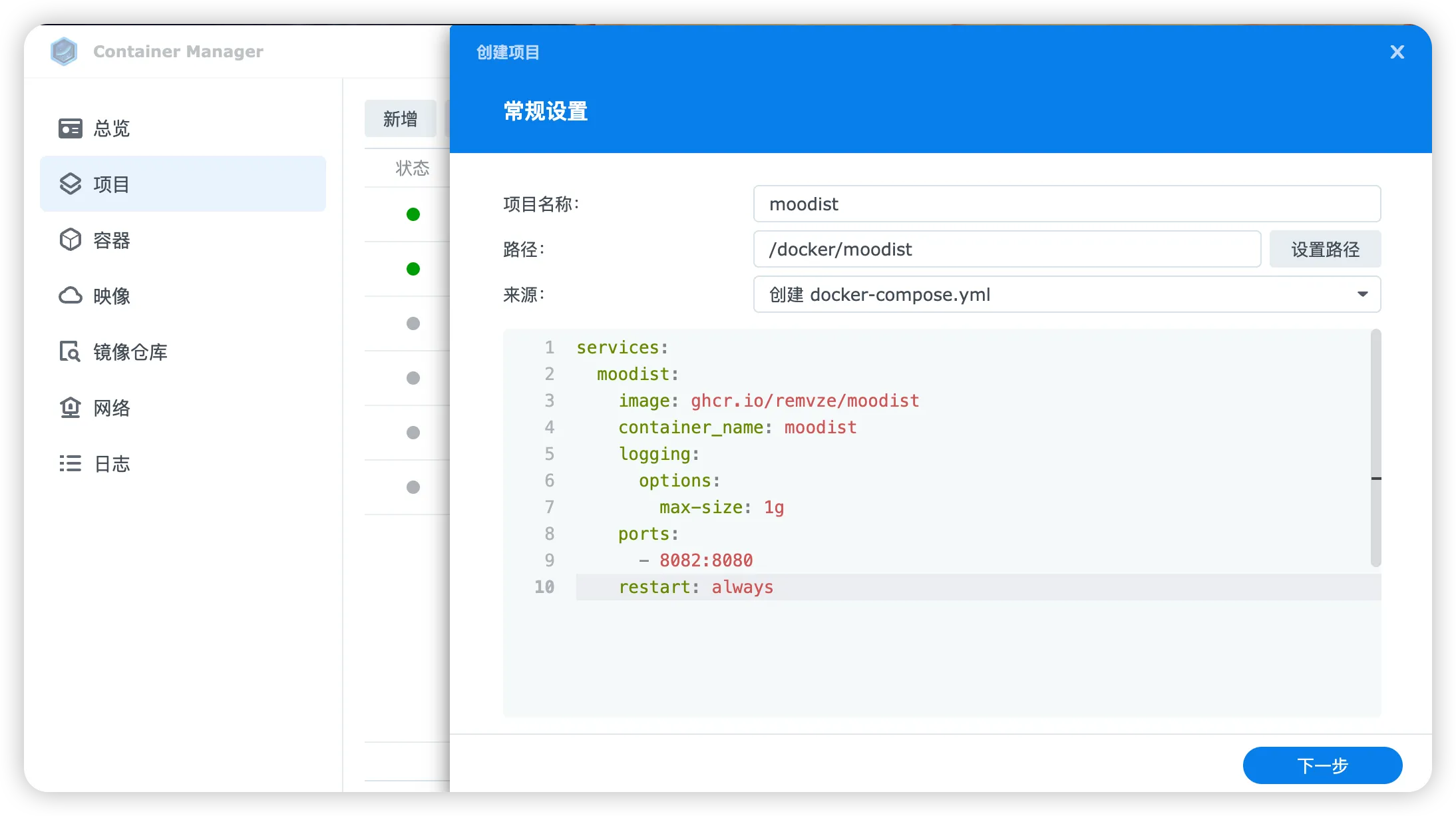Click line 1 'services:' in editor
The width and height of the screenshot is (1456, 816).
pyautogui.click(x=622, y=347)
